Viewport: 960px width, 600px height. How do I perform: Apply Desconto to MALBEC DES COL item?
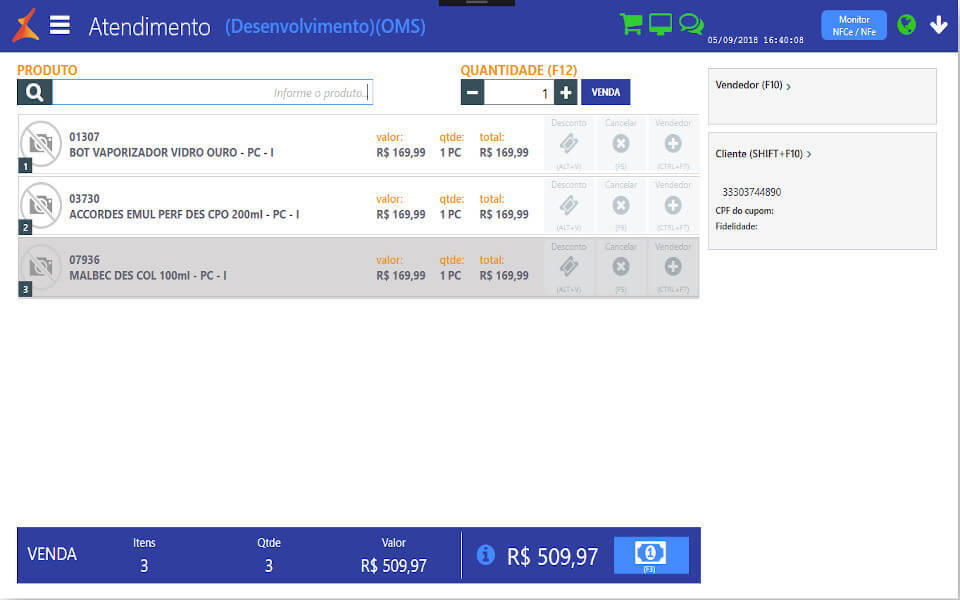coord(569,267)
